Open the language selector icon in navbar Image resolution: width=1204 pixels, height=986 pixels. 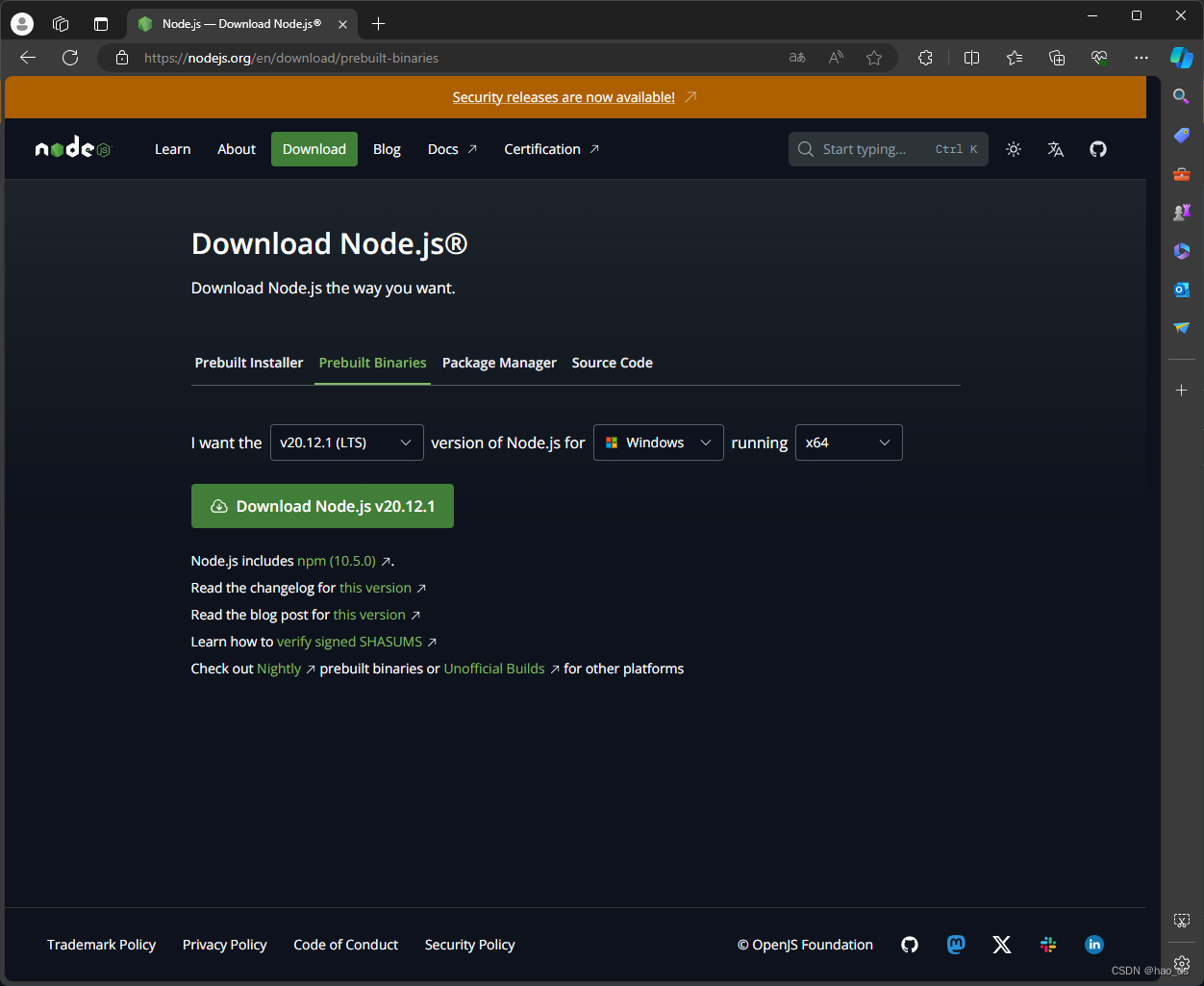point(1055,149)
